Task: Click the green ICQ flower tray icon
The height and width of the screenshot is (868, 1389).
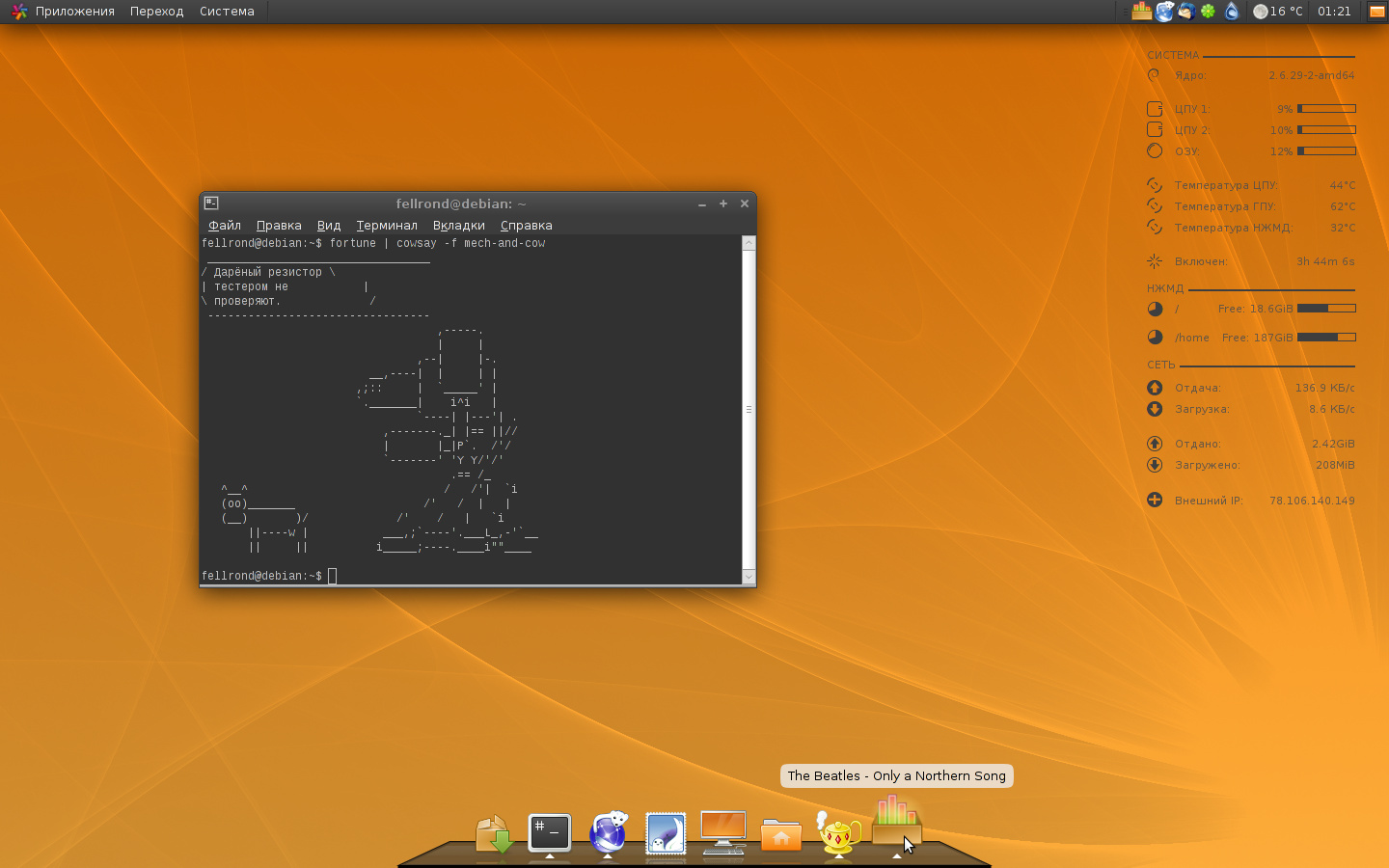Action: [1208, 12]
